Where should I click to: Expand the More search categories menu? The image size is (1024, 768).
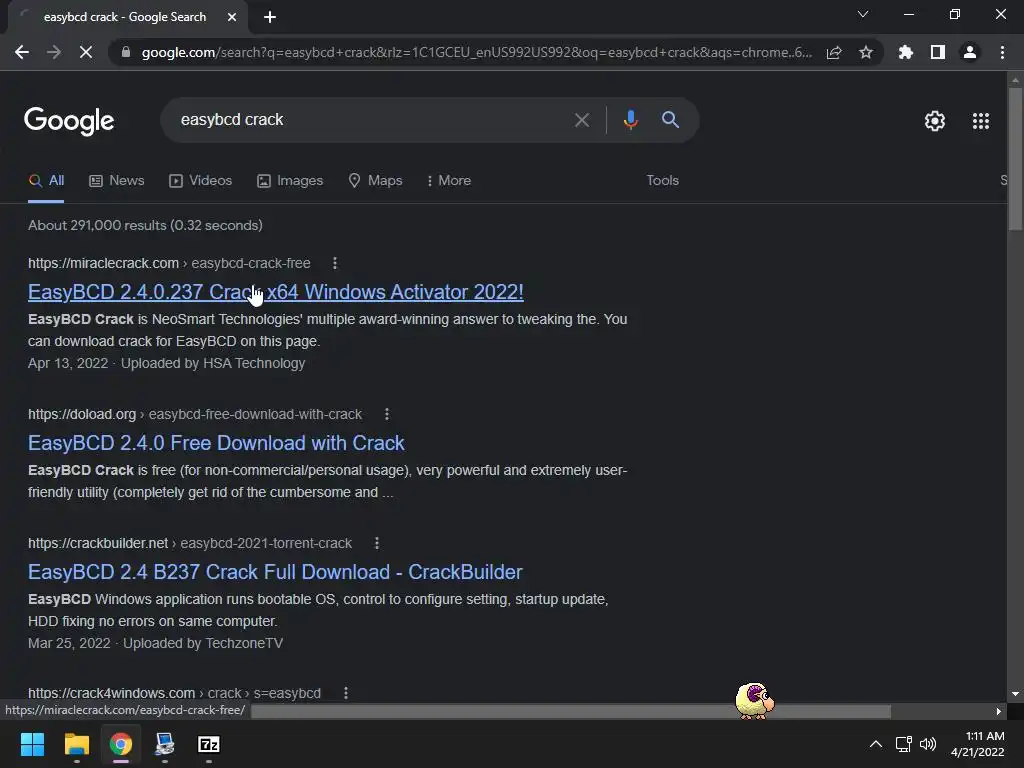coord(449,180)
